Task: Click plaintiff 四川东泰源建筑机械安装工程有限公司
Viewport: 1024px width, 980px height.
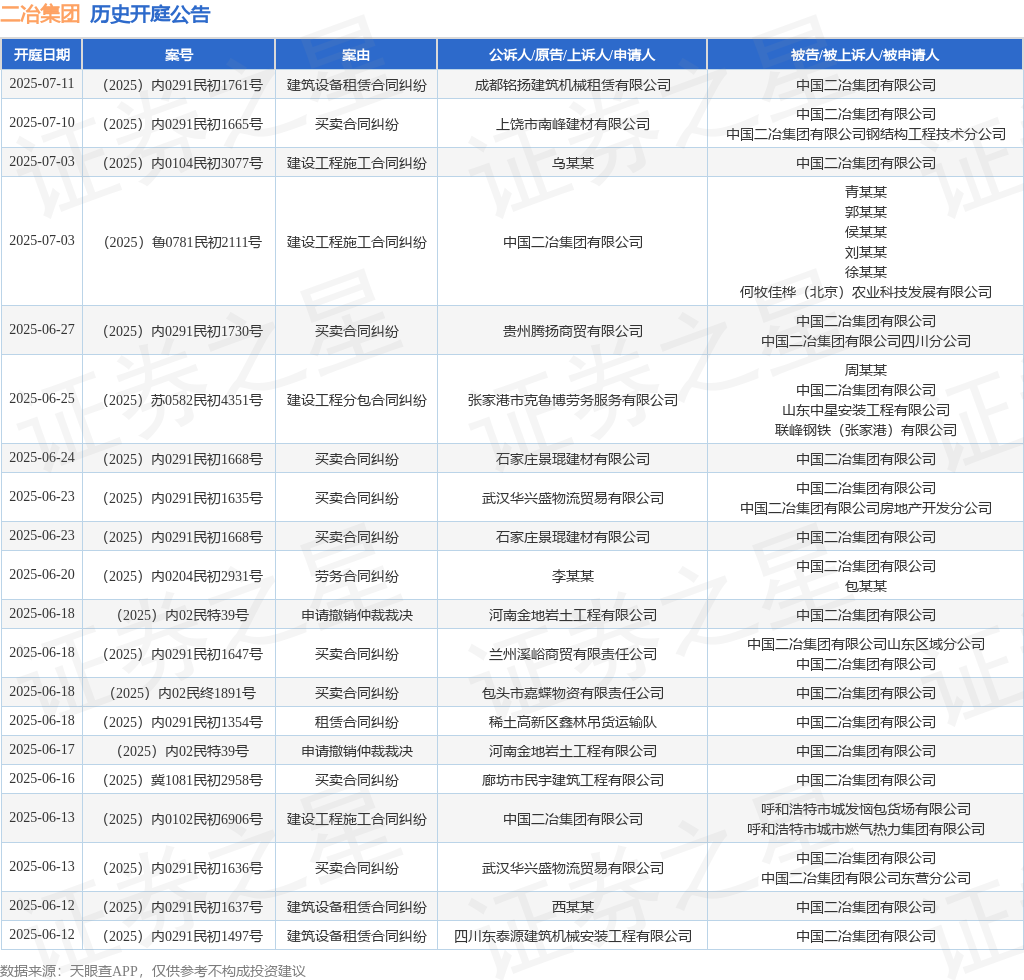Action: tap(573, 936)
